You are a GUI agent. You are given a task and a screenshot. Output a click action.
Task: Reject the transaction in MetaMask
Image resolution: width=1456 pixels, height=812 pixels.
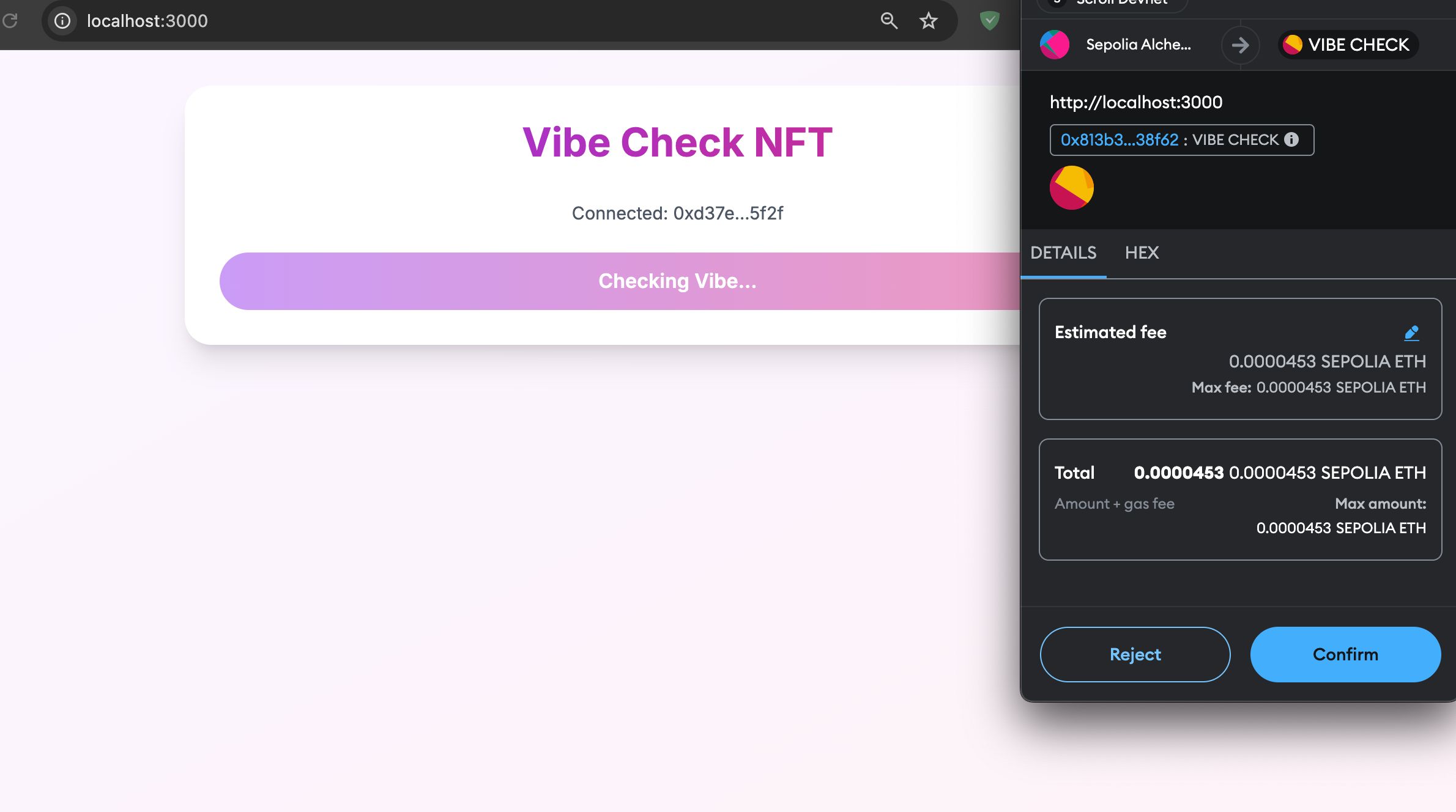click(1135, 654)
